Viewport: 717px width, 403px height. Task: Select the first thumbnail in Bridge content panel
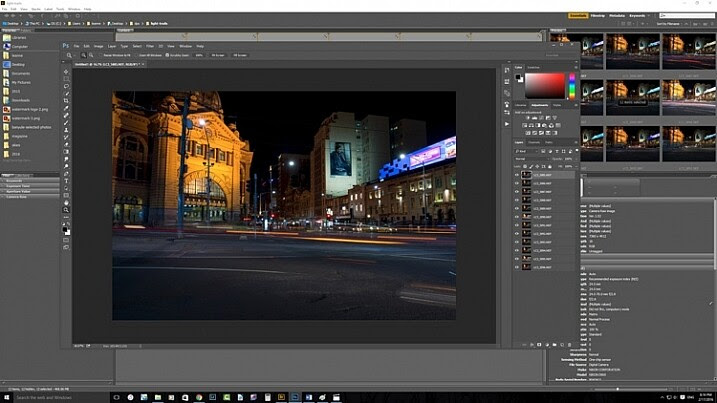pyautogui.click(x=578, y=51)
